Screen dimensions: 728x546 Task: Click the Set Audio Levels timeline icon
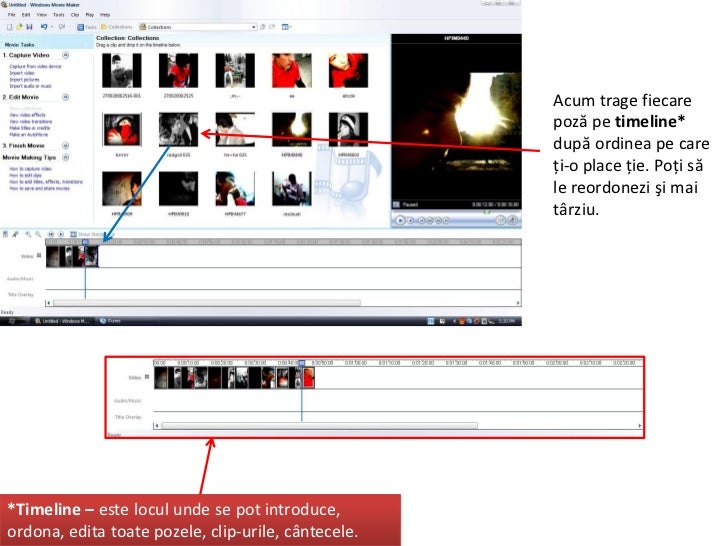[6, 234]
